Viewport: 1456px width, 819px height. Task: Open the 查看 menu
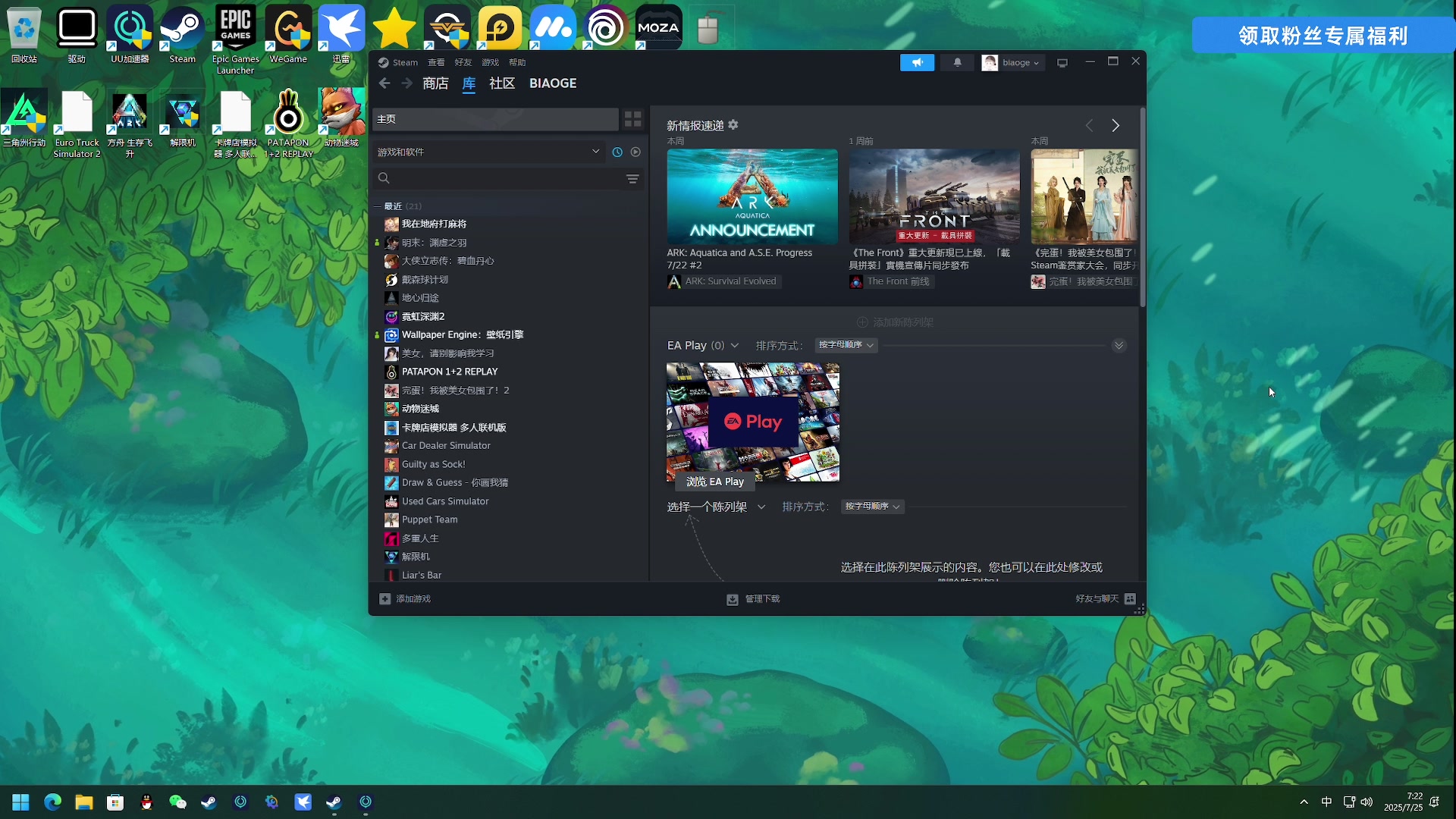436,63
